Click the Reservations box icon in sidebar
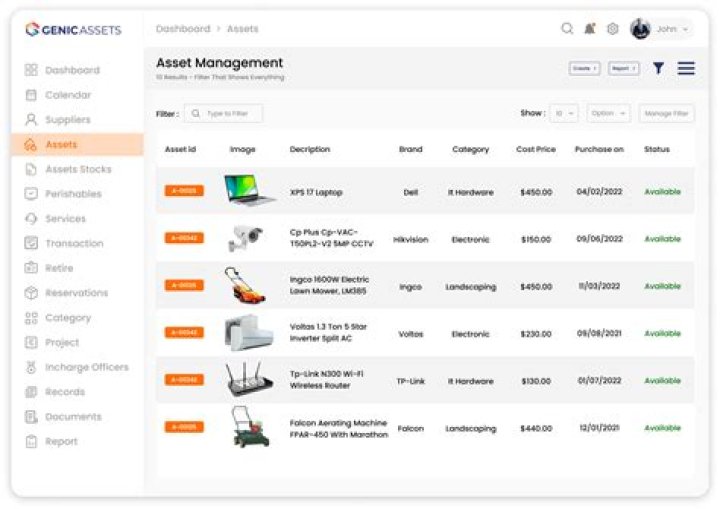 pyautogui.click(x=31, y=293)
